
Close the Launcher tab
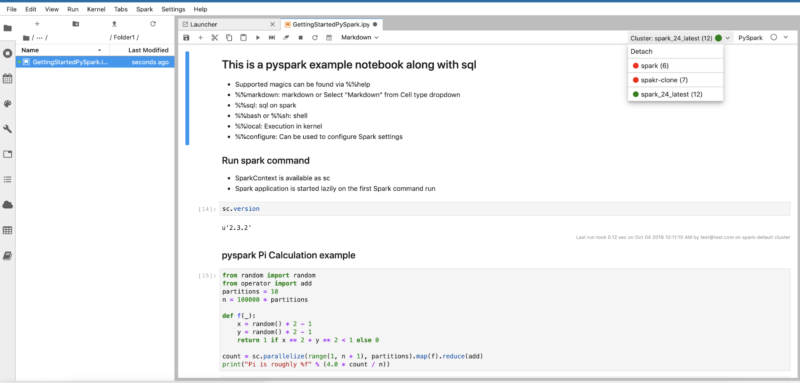[x=273, y=24]
